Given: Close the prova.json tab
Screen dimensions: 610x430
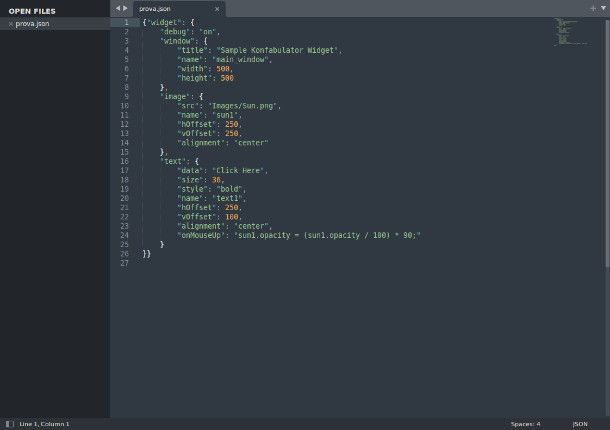Looking at the screenshot, I should coord(217,9).
